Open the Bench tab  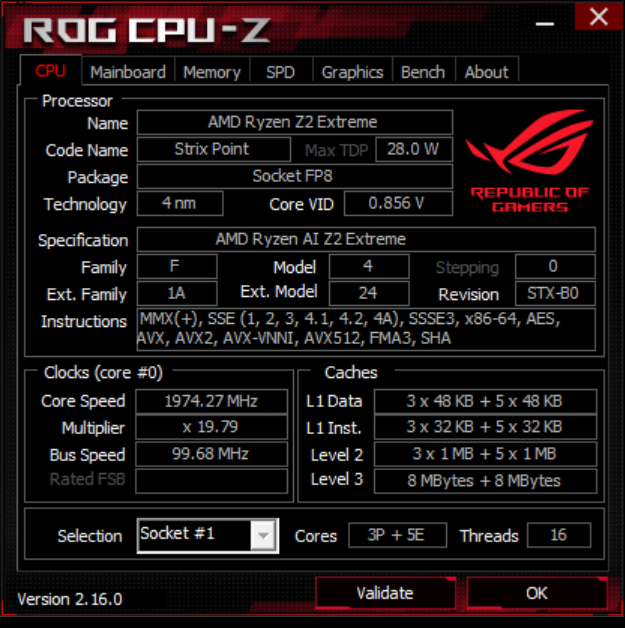(423, 72)
